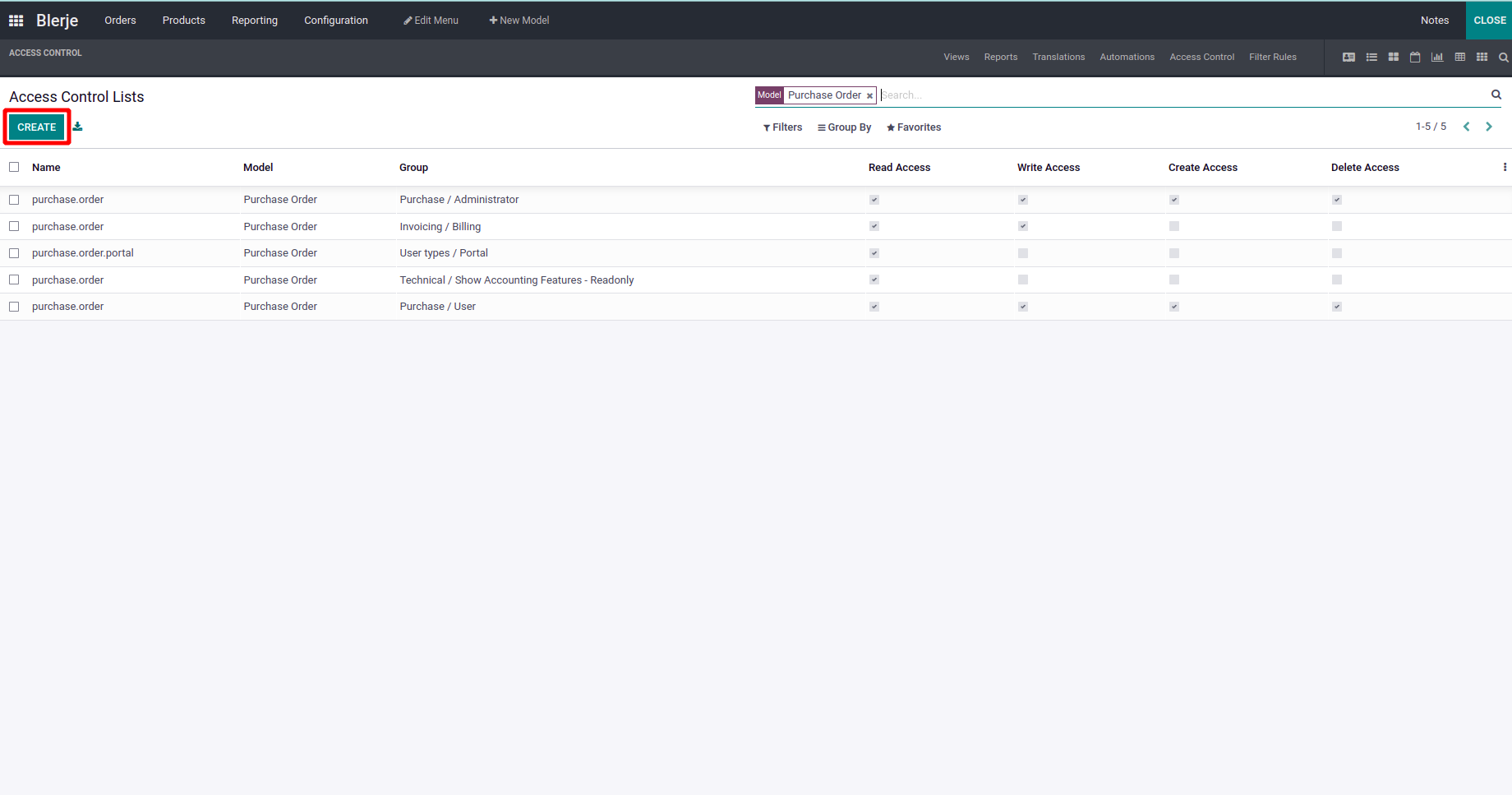Click the CREATE button
Image resolution: width=1512 pixels, height=795 pixels.
coord(37,127)
